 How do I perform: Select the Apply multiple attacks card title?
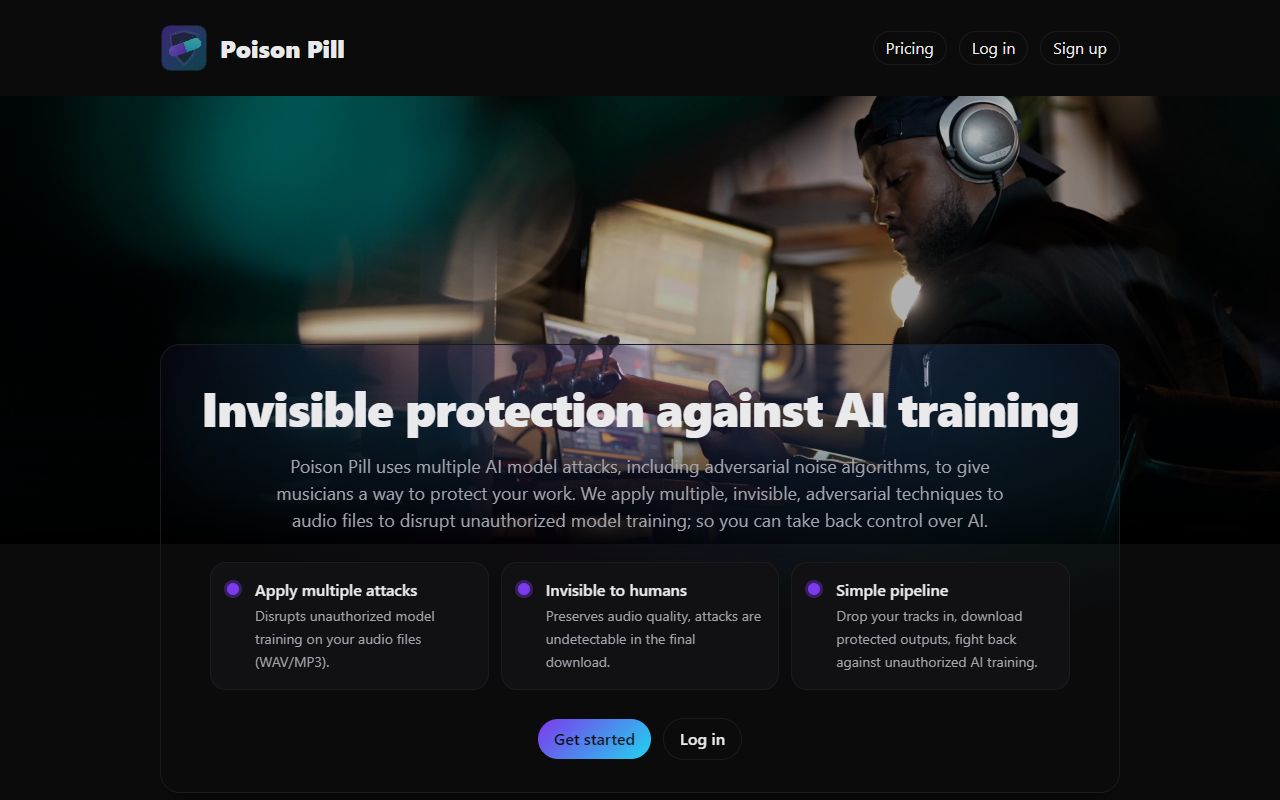tap(336, 590)
